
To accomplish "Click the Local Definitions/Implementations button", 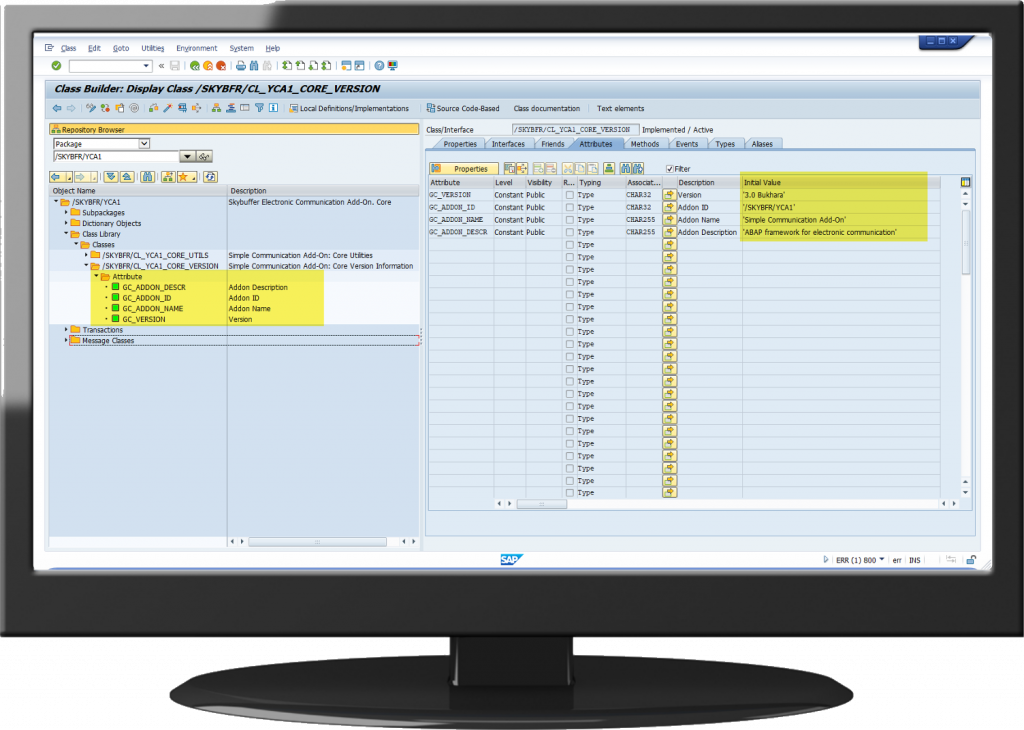I will pos(349,108).
